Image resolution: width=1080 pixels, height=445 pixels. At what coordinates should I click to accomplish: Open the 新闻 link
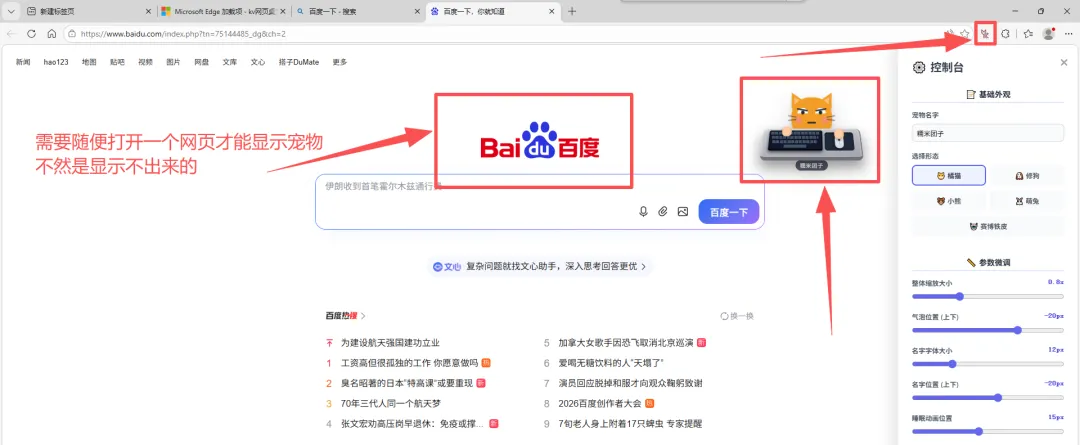(x=23, y=62)
